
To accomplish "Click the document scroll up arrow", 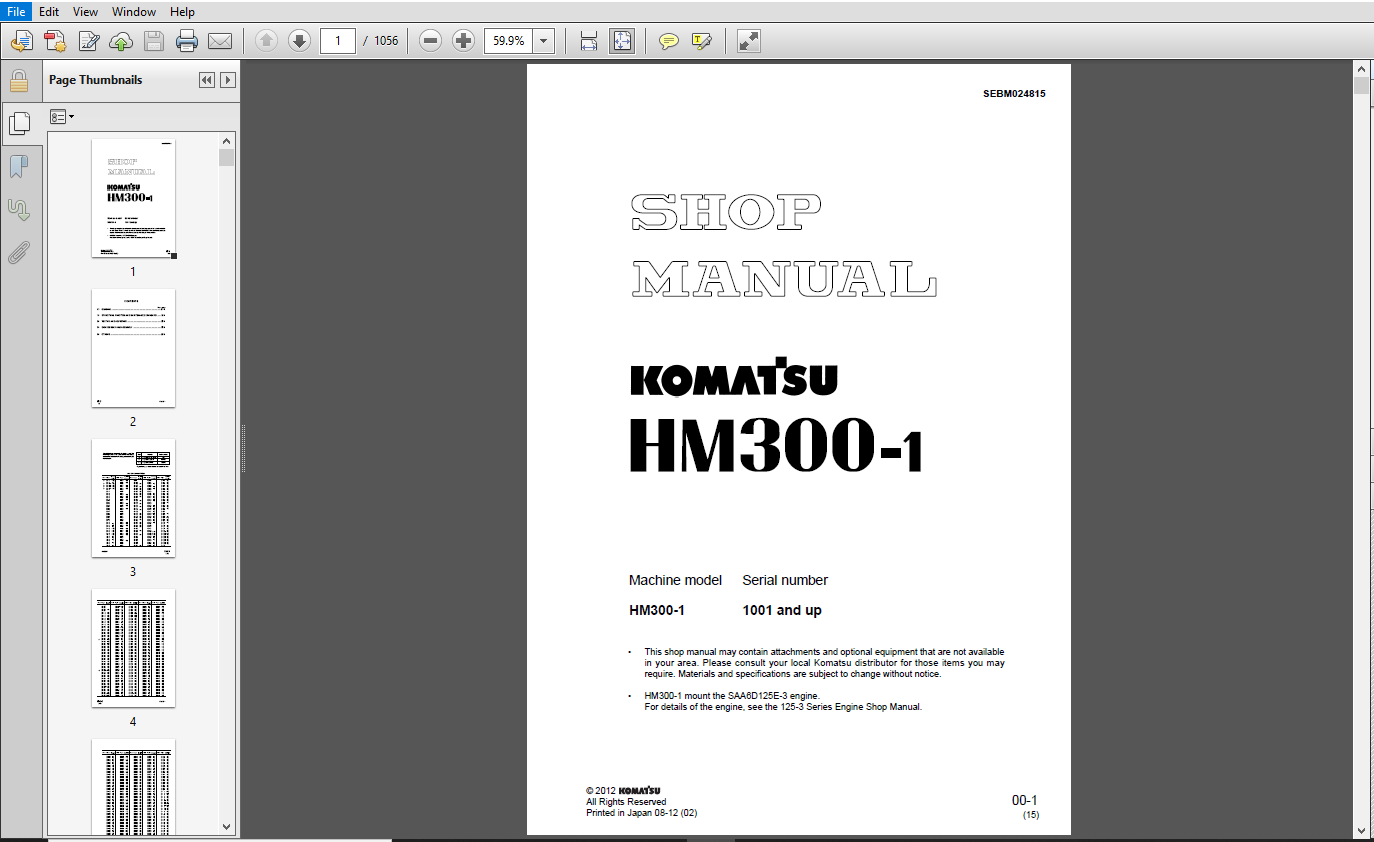I will [x=1361, y=68].
